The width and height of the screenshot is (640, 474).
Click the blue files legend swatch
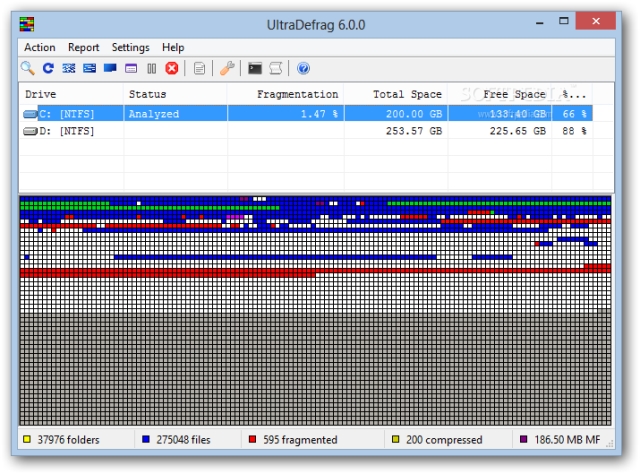point(146,439)
